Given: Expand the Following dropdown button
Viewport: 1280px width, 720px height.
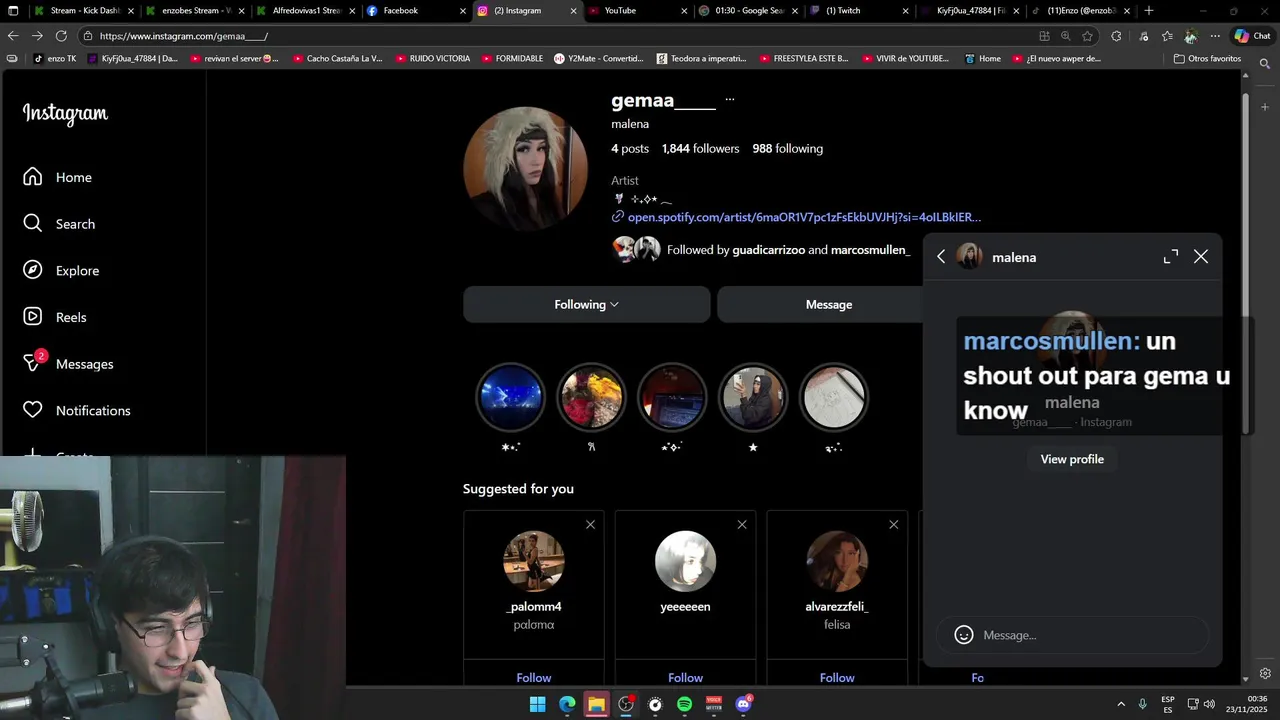Looking at the screenshot, I should [x=587, y=304].
